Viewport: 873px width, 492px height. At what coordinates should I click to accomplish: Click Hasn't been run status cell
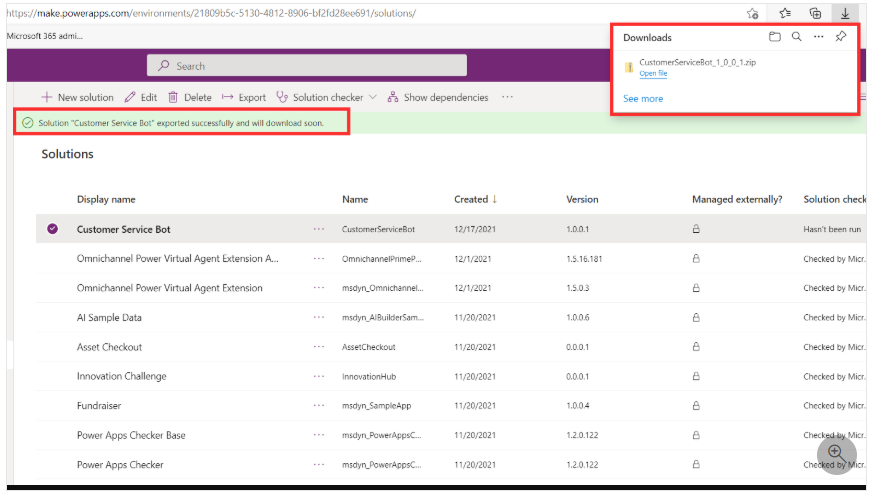click(832, 229)
